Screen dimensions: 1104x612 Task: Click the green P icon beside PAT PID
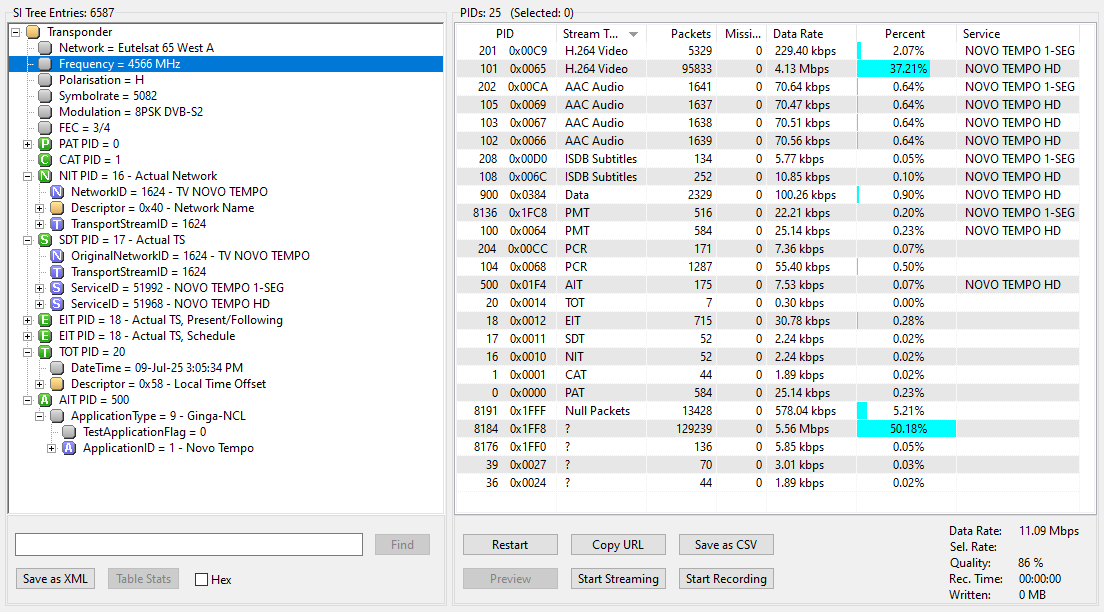point(45,144)
